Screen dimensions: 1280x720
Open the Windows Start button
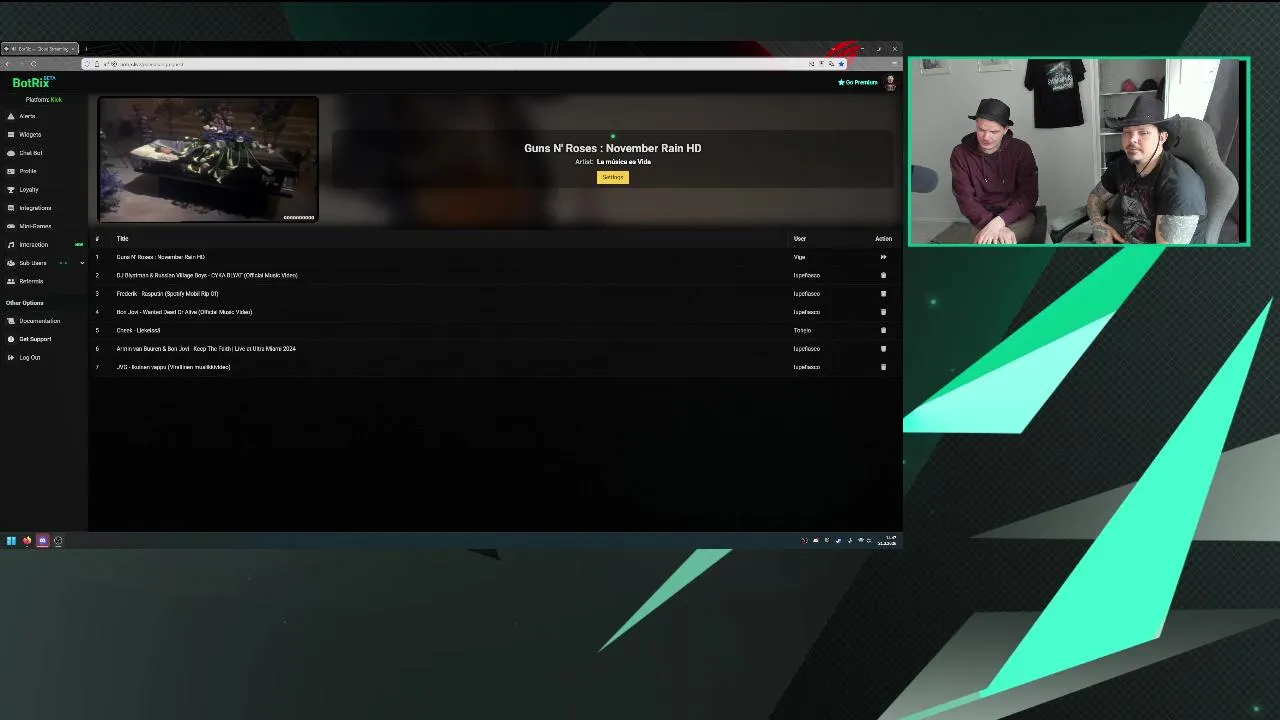(x=11, y=541)
